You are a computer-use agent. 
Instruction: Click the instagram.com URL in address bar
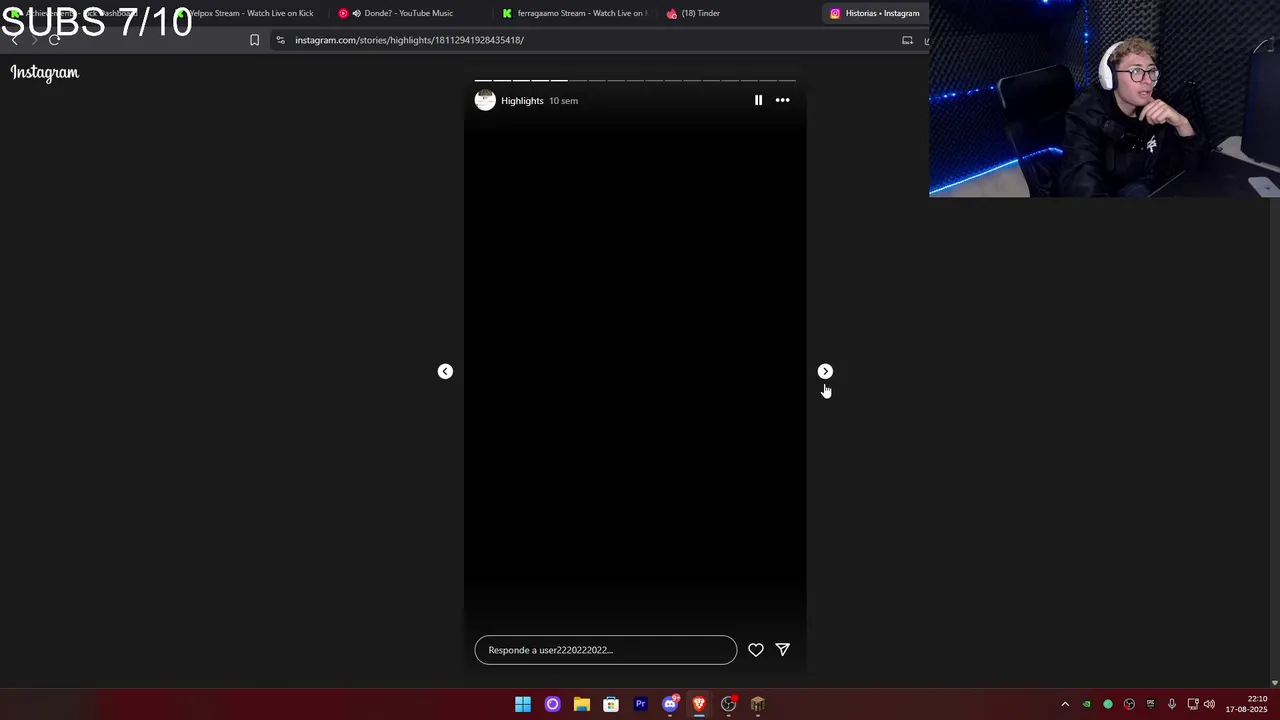click(409, 40)
